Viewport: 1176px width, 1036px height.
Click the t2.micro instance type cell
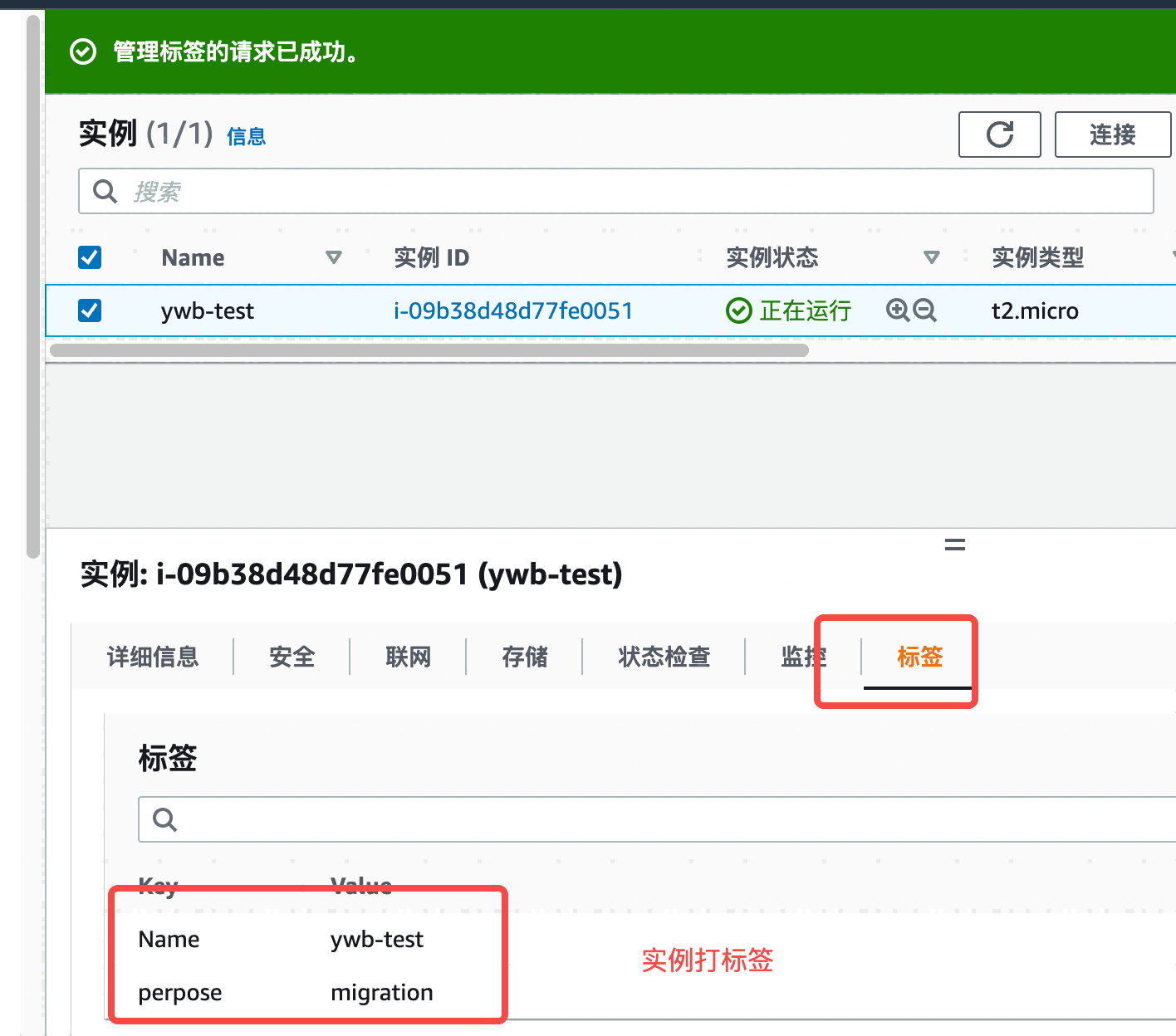pyautogui.click(x=1035, y=310)
